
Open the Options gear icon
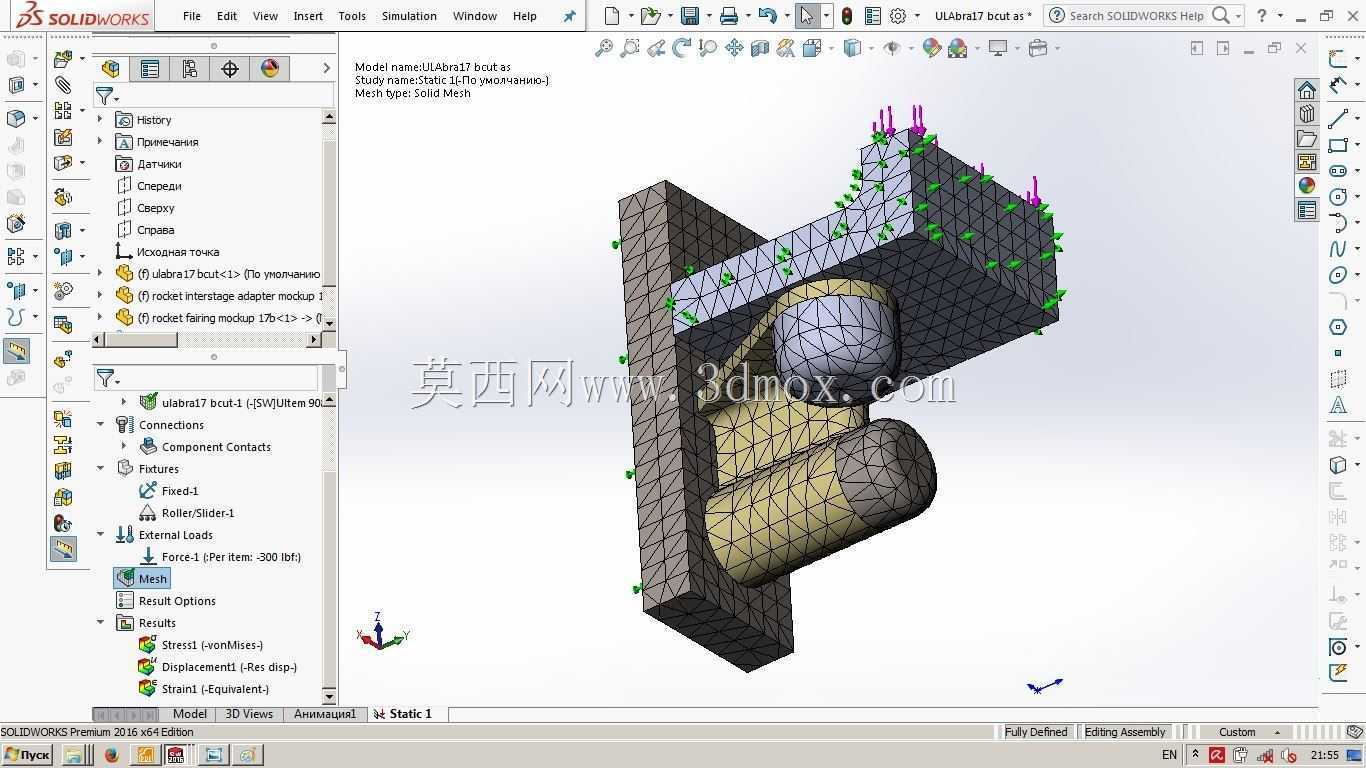coord(898,16)
